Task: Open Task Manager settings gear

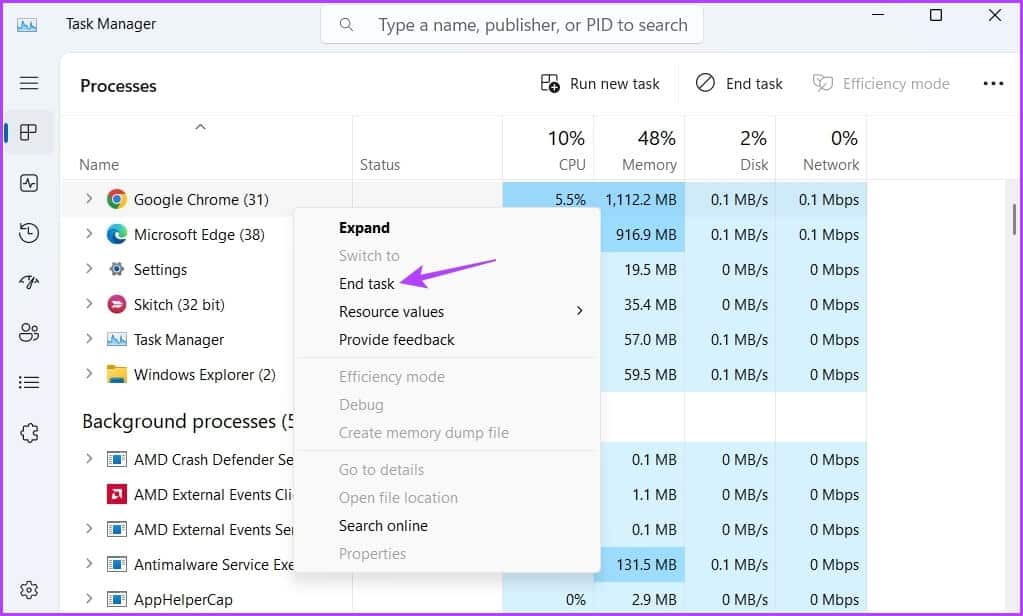Action: pos(29,590)
